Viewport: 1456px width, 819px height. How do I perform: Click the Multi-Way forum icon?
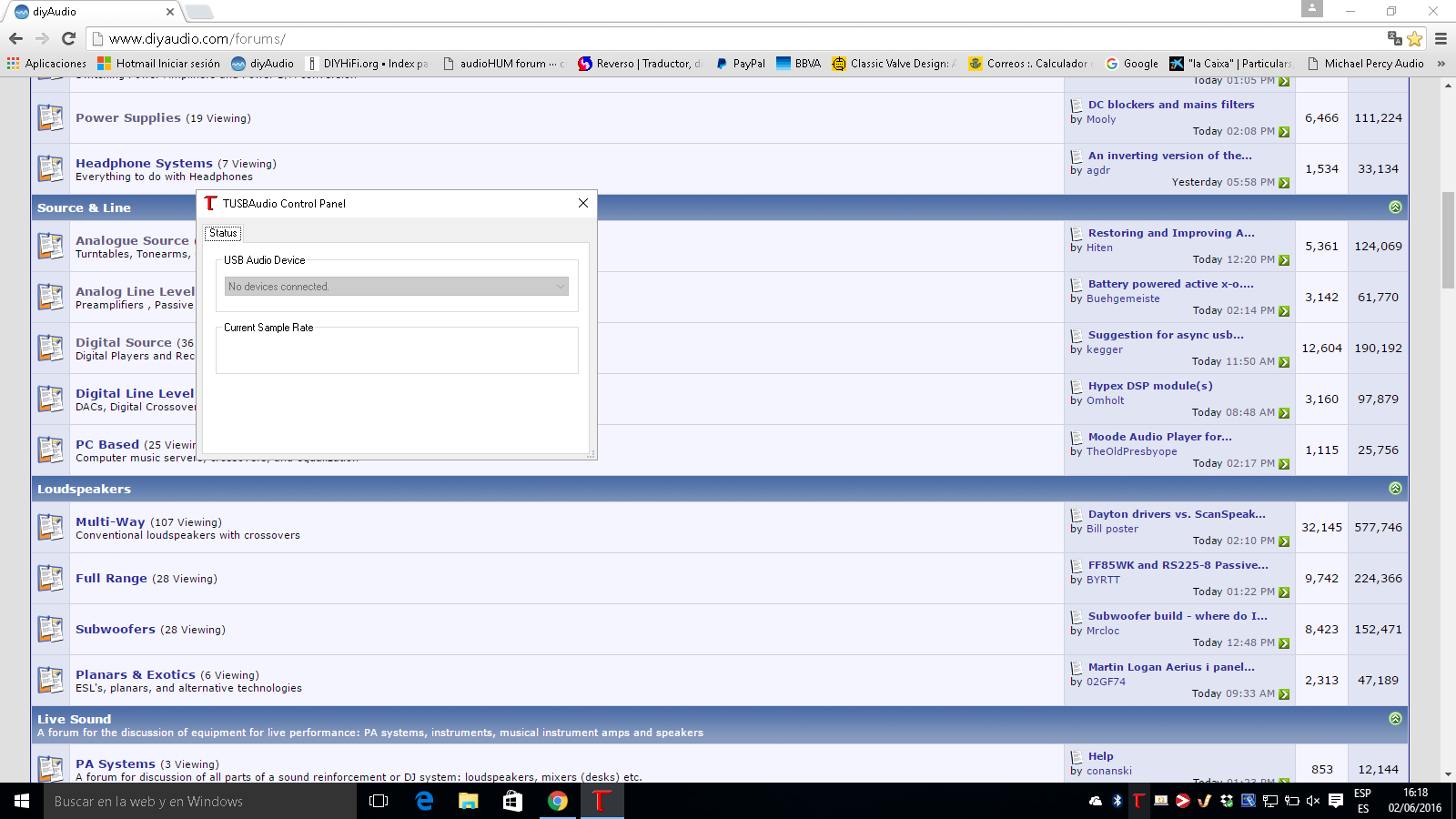(50, 527)
